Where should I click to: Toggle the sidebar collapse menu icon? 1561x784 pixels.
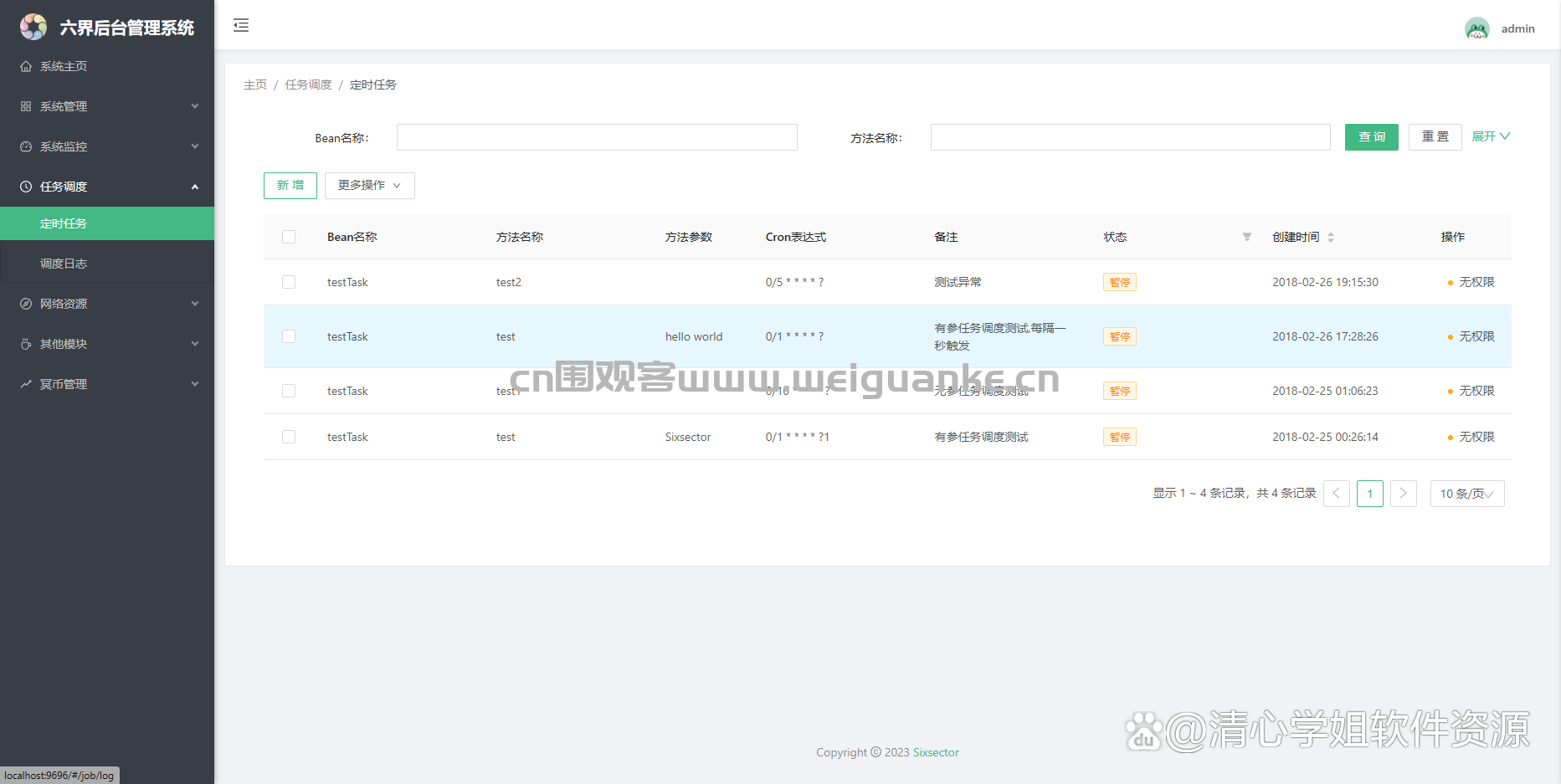tap(241, 25)
